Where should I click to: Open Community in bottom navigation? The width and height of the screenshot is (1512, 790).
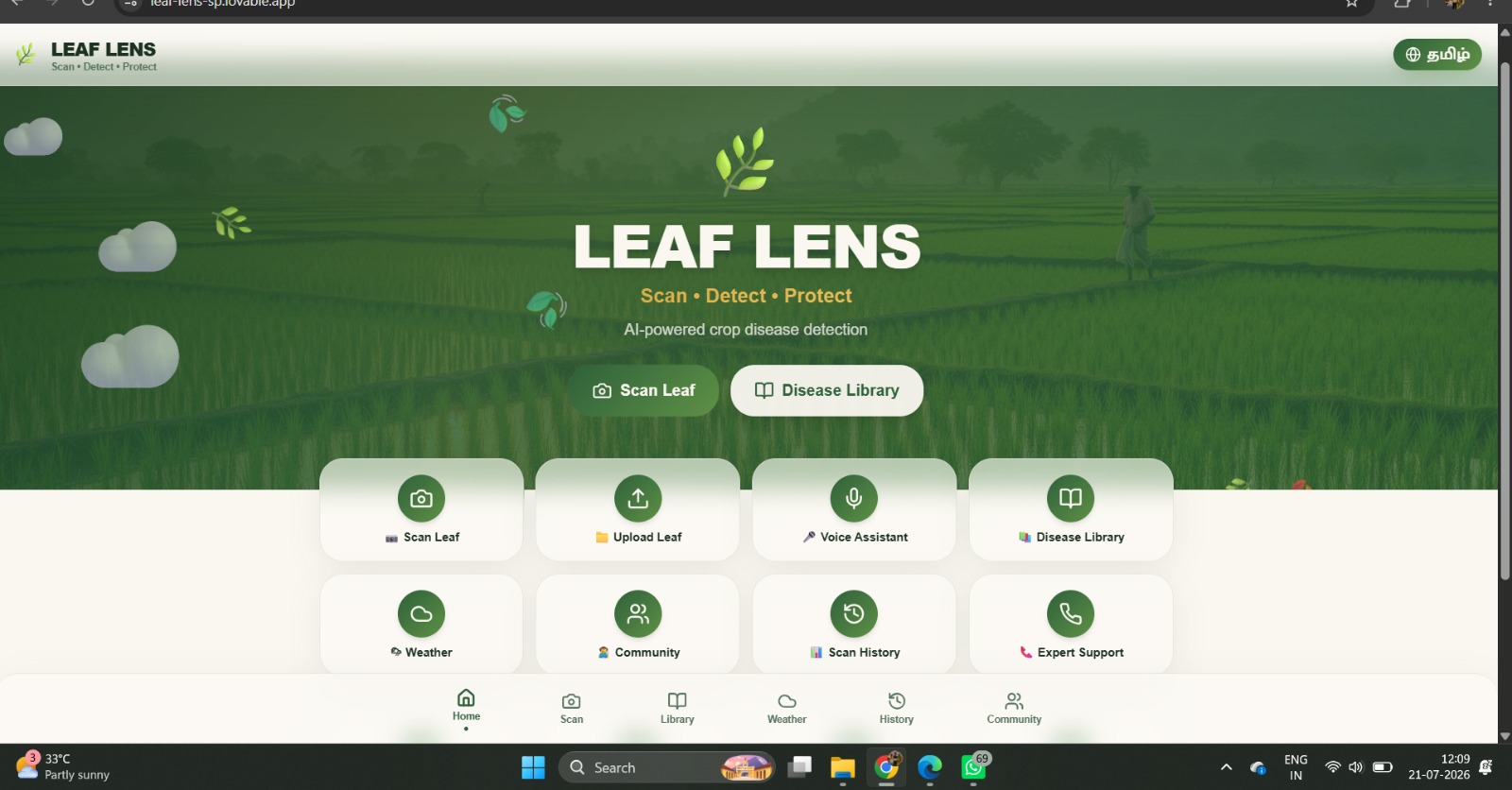point(1014,709)
